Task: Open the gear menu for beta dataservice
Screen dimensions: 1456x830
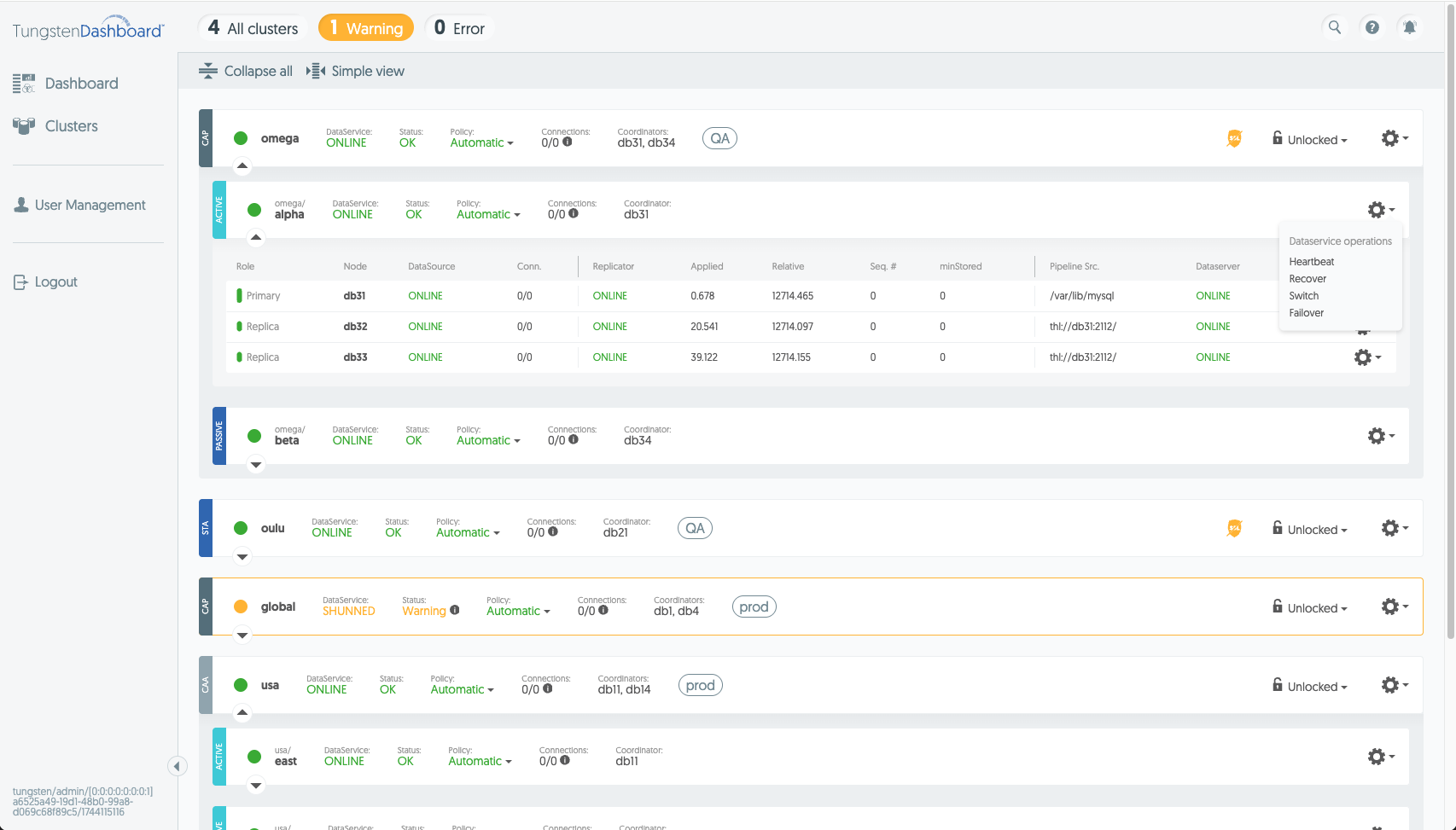Action: pyautogui.click(x=1381, y=436)
